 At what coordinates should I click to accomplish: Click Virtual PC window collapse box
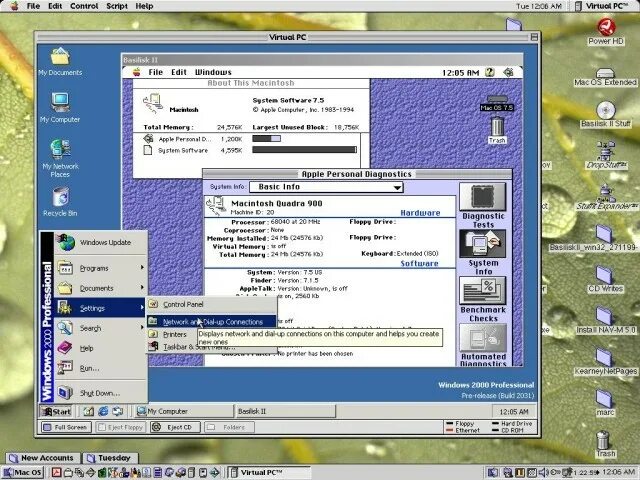533,37
